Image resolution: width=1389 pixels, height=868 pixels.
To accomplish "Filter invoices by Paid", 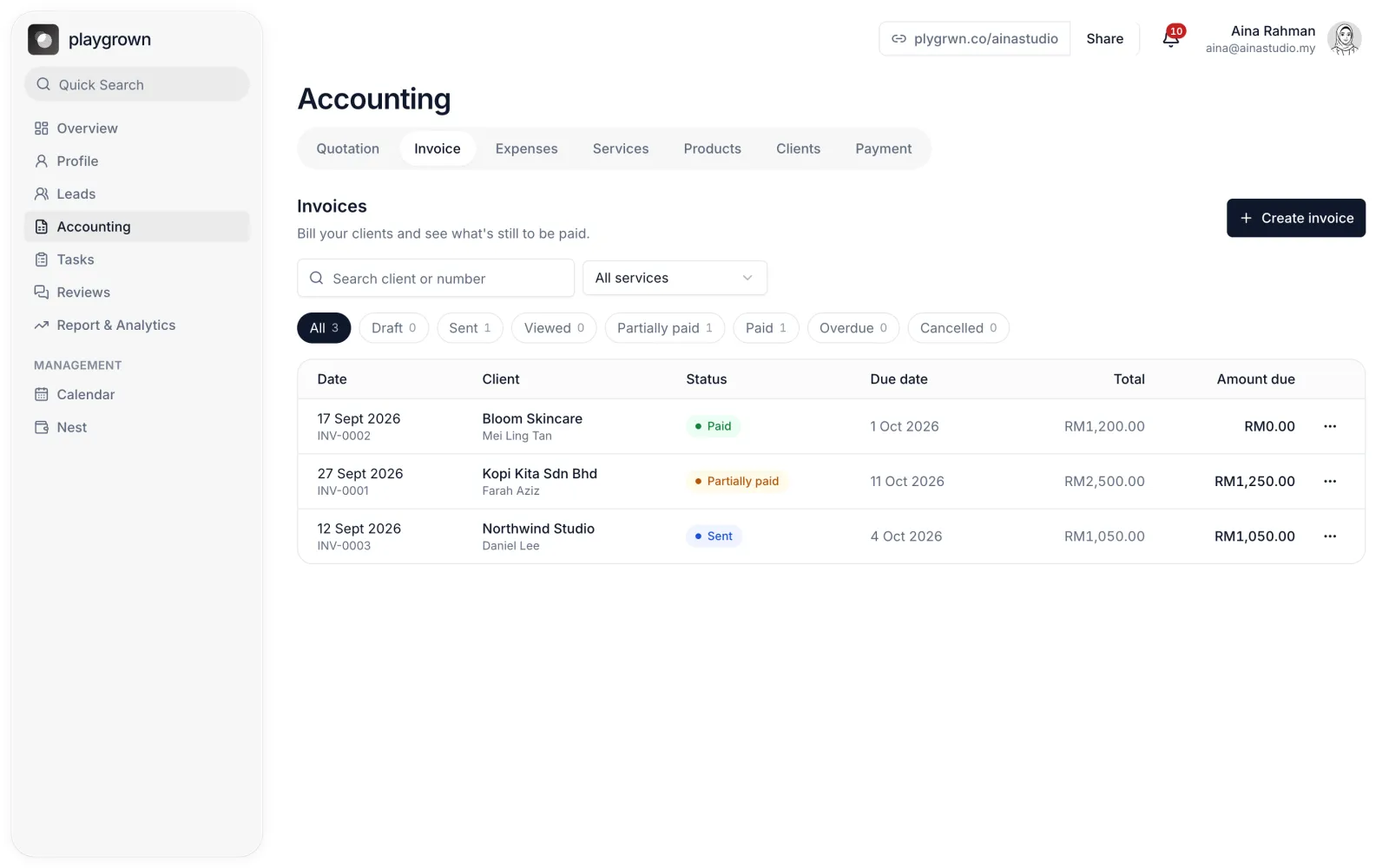I will click(x=766, y=328).
